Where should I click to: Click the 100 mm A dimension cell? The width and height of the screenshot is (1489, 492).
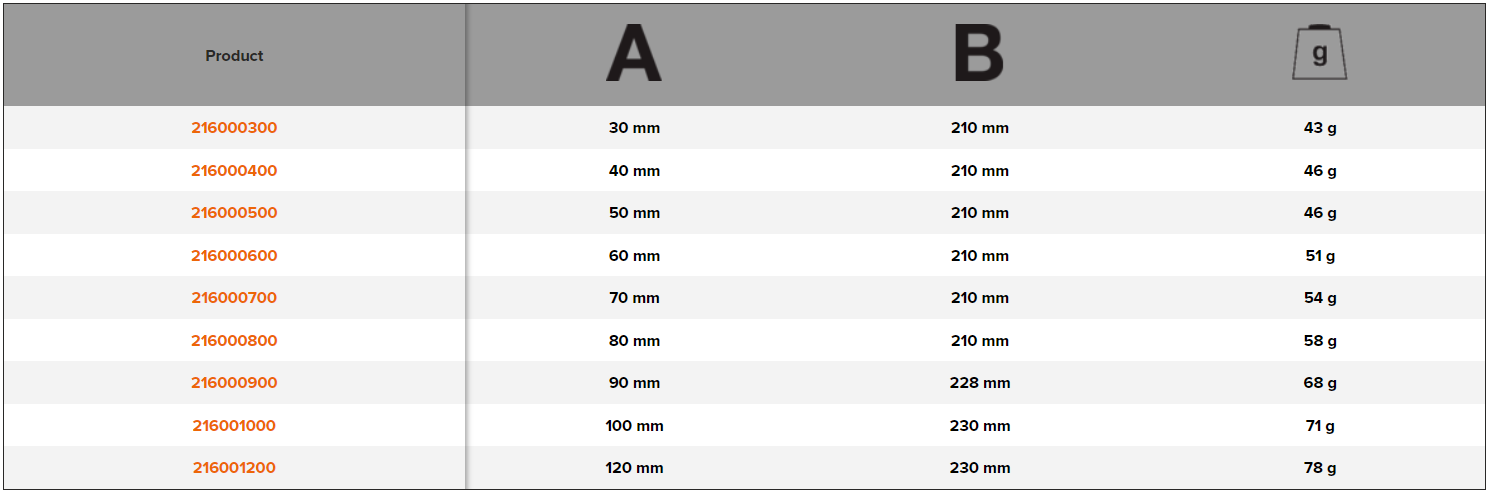pos(634,426)
